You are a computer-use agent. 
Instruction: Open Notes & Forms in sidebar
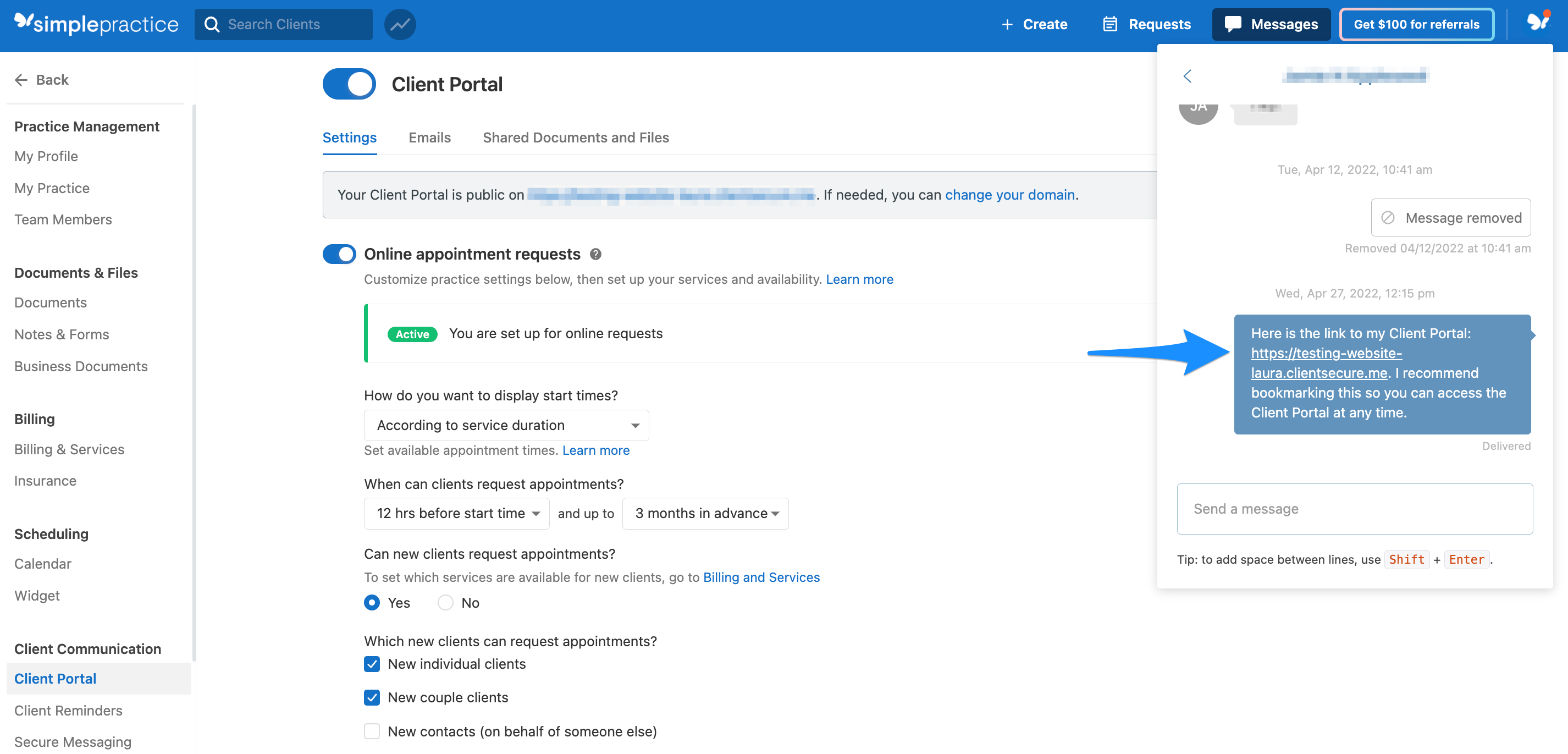click(62, 334)
